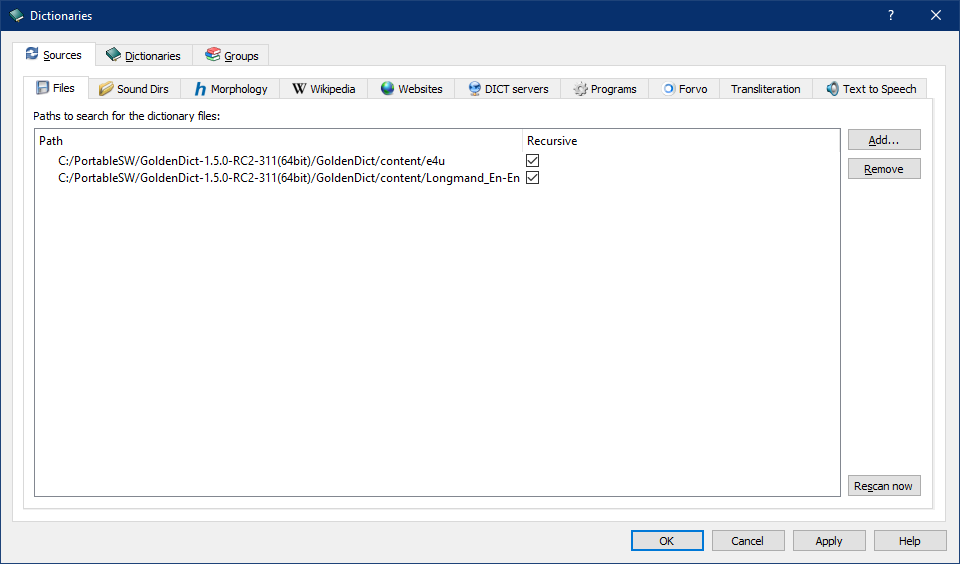
Task: Click the Remove button
Action: pos(884,169)
